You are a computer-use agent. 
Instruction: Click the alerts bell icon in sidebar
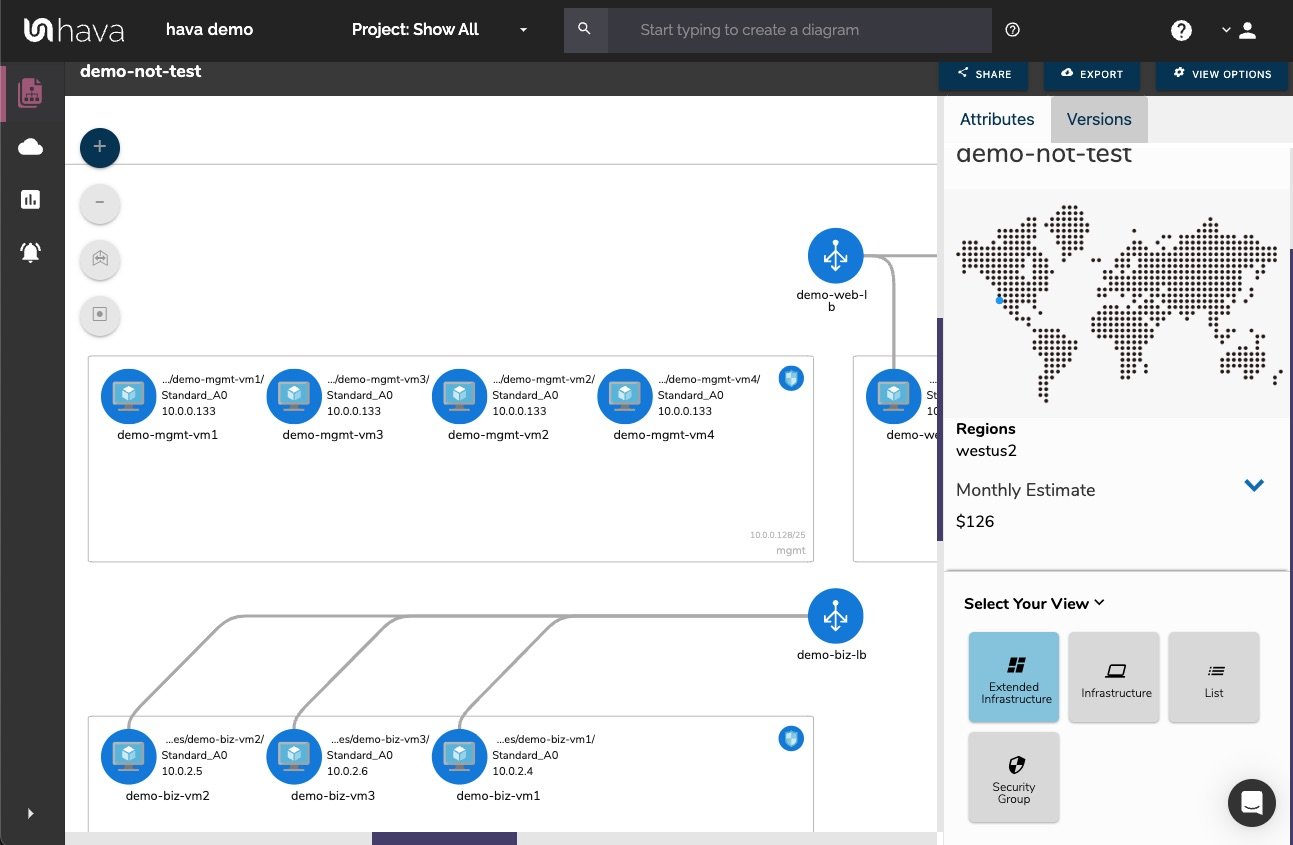tap(30, 252)
